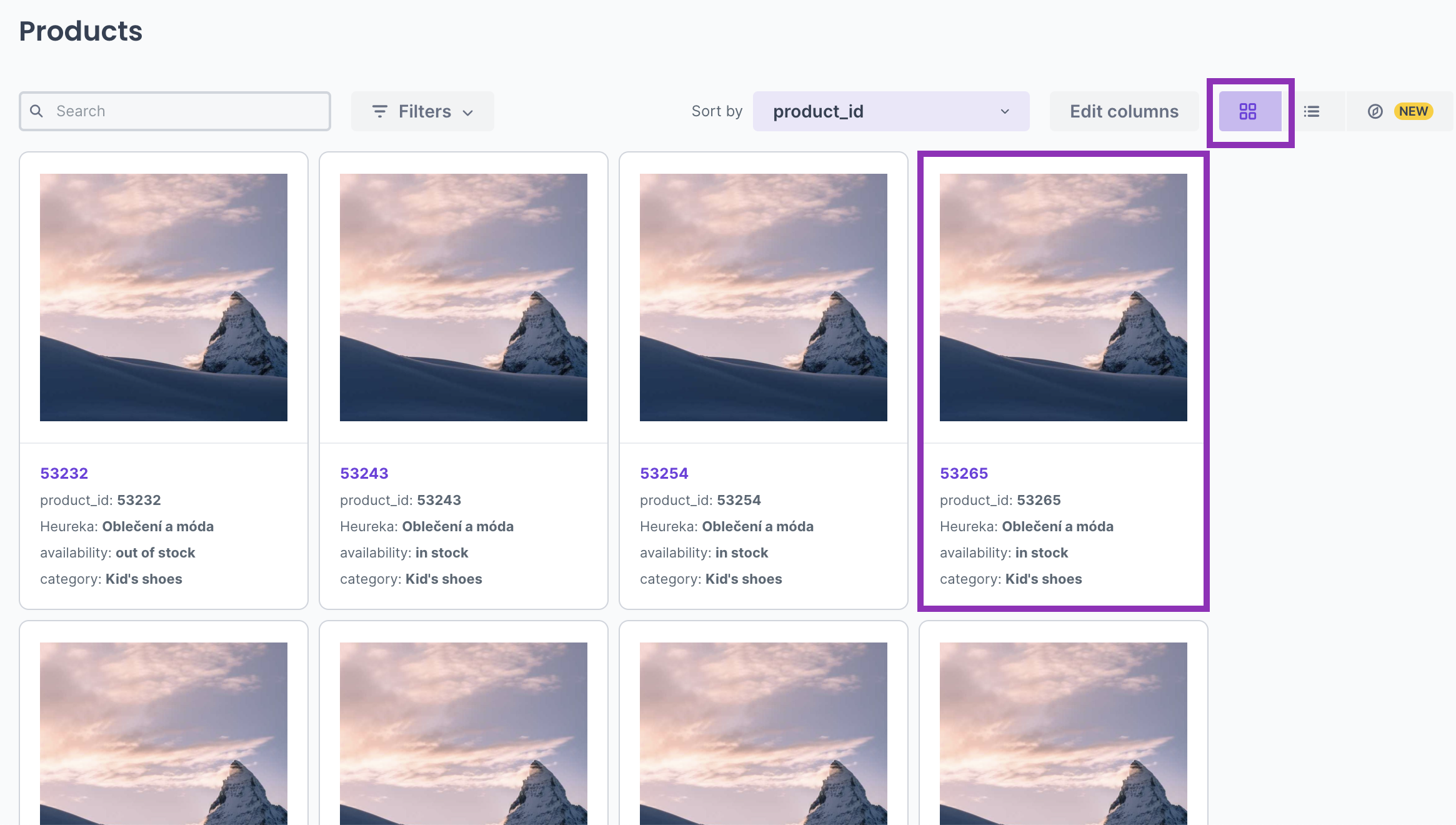The width and height of the screenshot is (1456, 825).
Task: Expand the Filters dropdown chevron
Action: (468, 112)
